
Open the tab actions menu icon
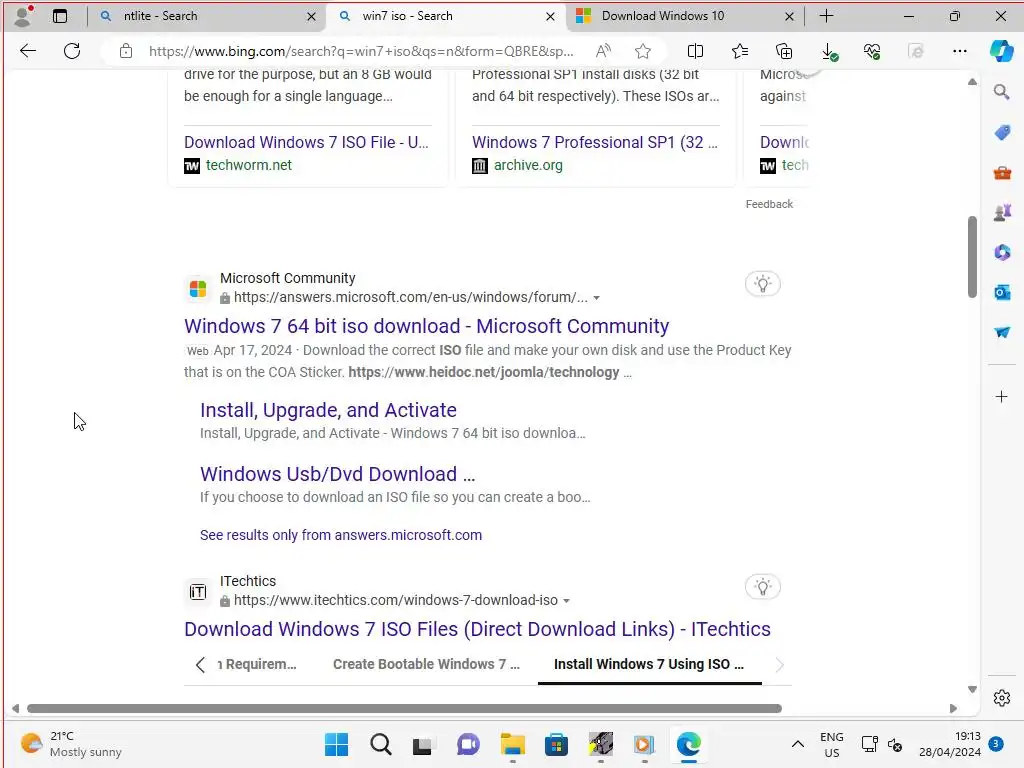[60, 16]
